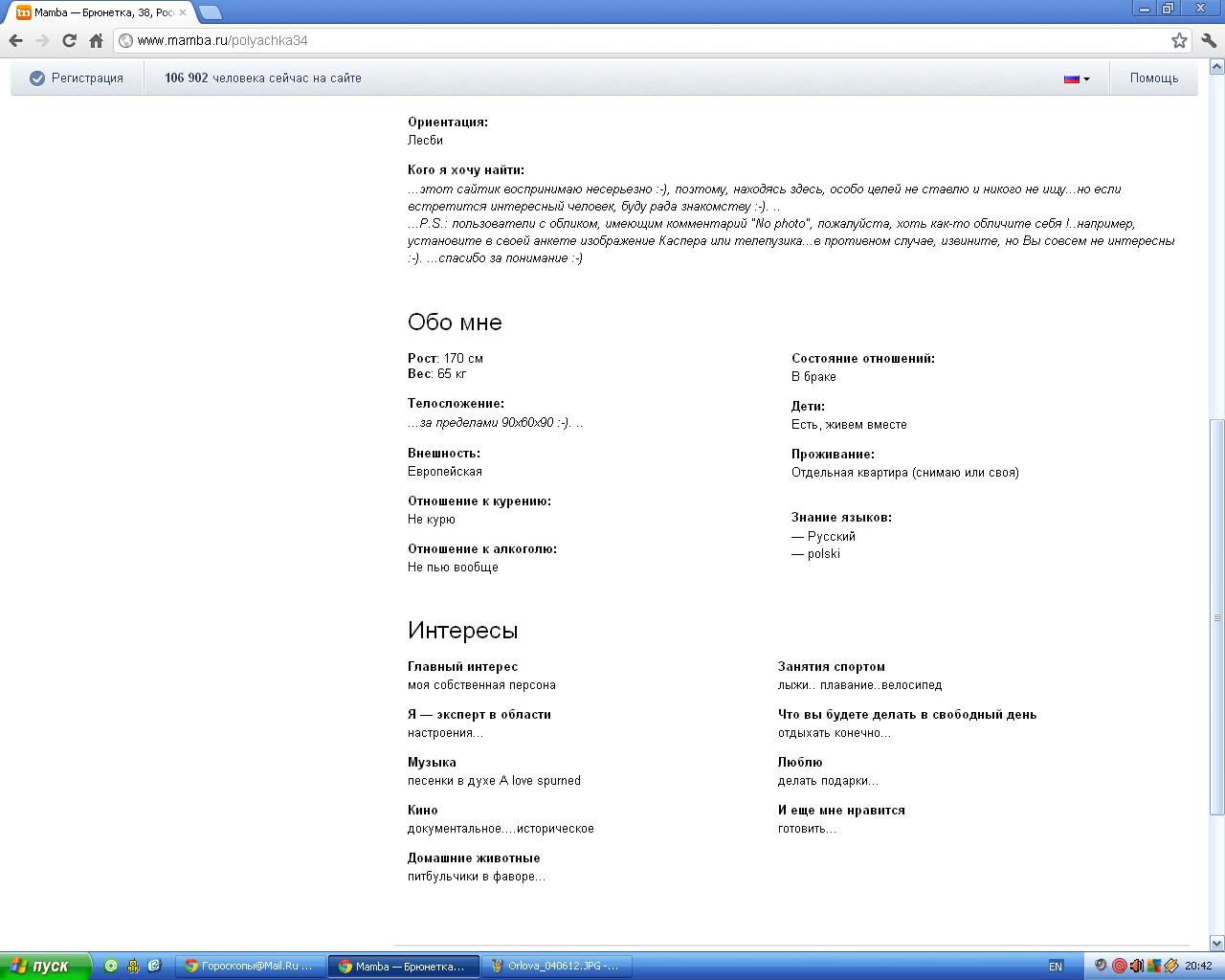
Task: Click 'лыжи.. плавание..велосипед' text
Action: [x=859, y=684]
